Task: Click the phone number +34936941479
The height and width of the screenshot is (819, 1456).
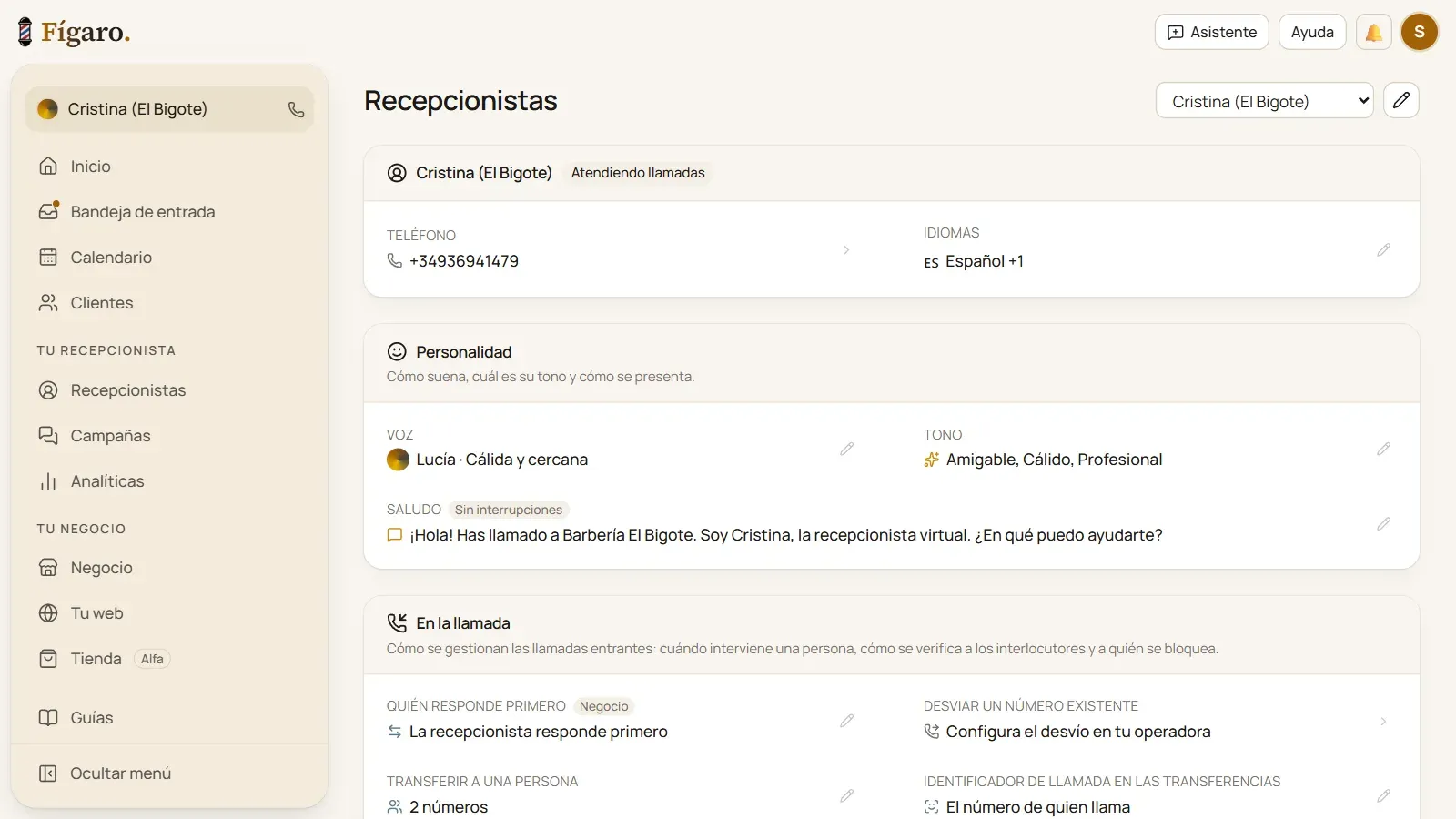Action: (464, 261)
